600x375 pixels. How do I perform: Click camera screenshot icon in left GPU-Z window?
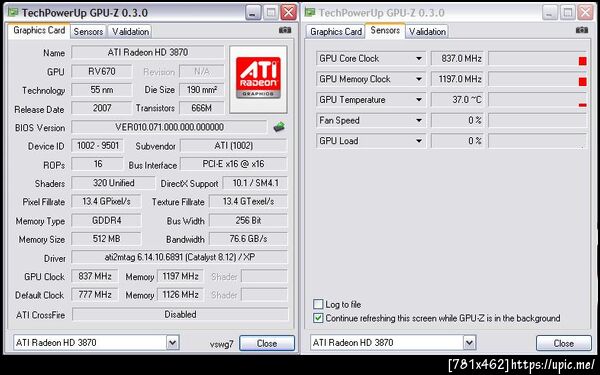285,30
